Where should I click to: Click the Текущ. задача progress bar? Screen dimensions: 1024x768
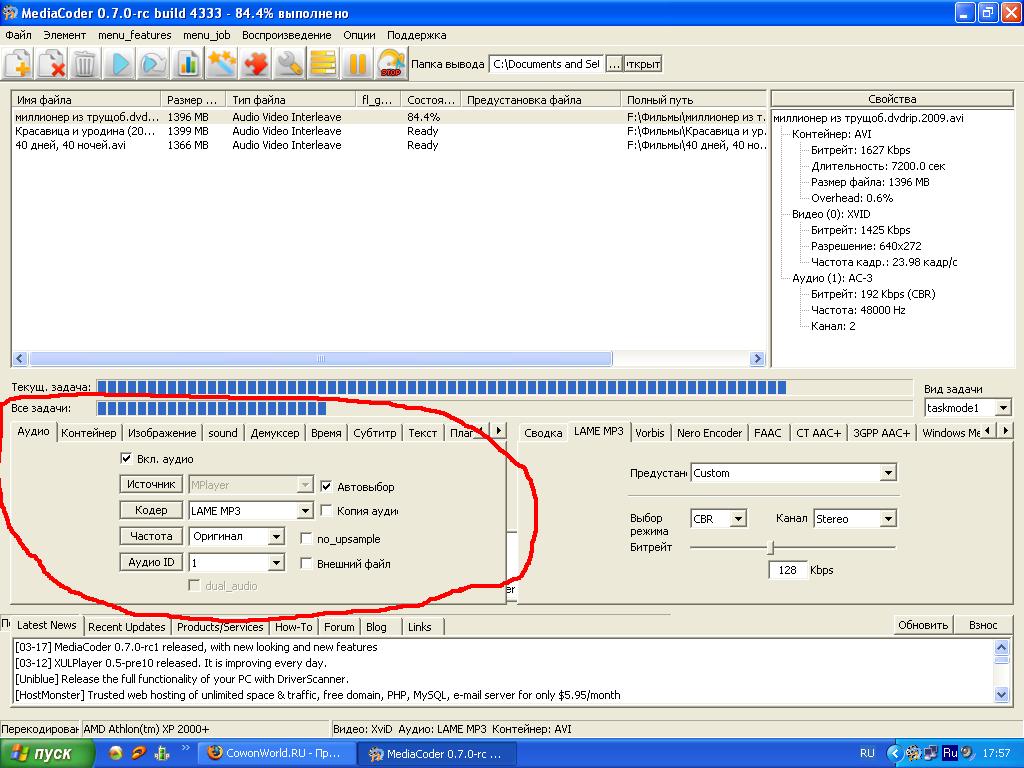(x=504, y=387)
